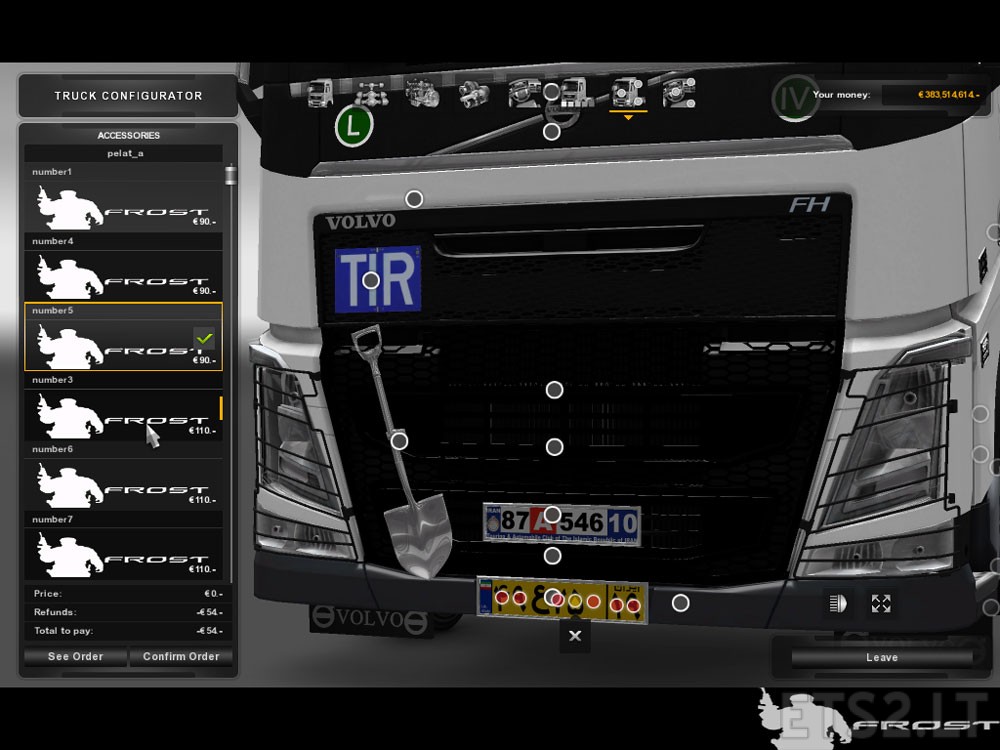Screen dimensions: 1000x750
Task: Select the node on the 87A546 plate
Action: pyautogui.click(x=552, y=515)
